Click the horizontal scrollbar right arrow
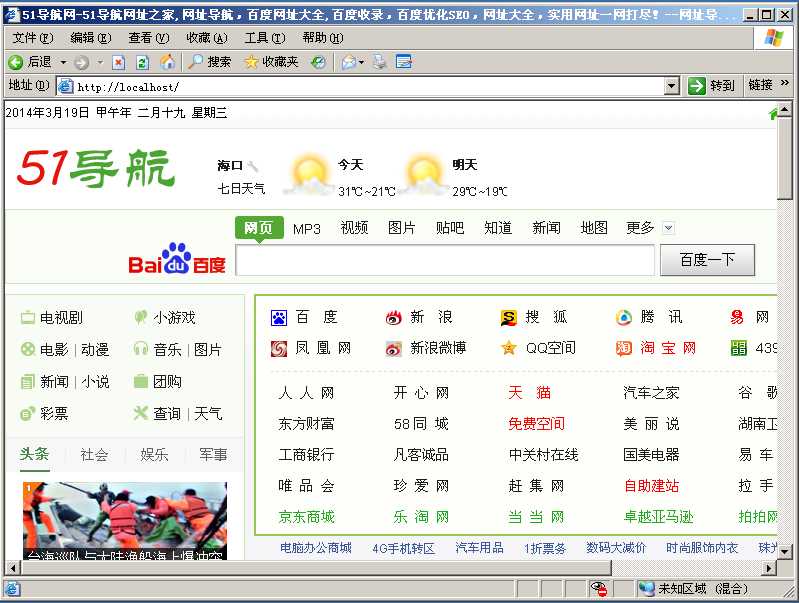The height and width of the screenshot is (603, 799). (769, 567)
